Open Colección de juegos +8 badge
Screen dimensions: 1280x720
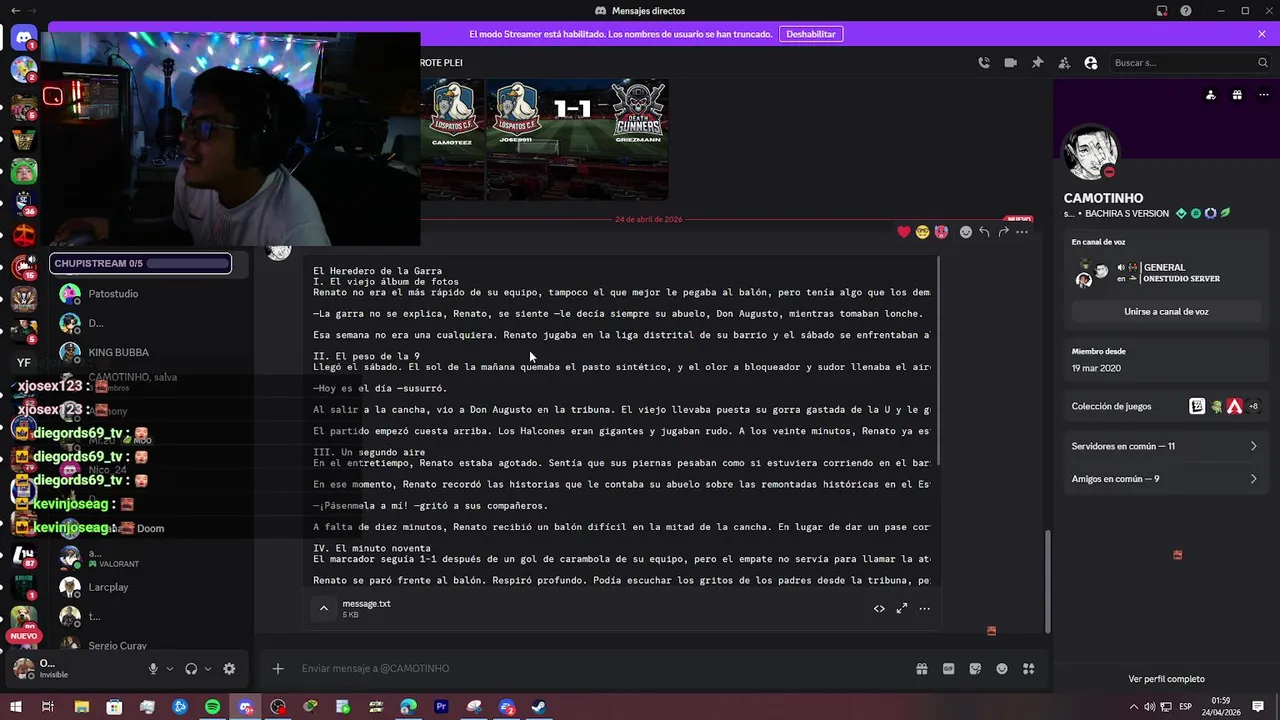(1253, 406)
